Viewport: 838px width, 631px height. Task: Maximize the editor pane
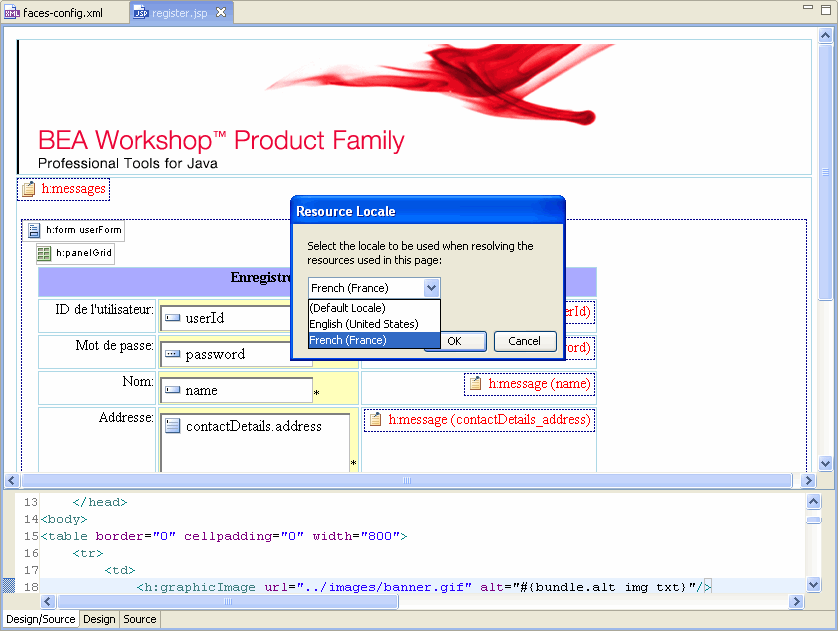[x=826, y=10]
